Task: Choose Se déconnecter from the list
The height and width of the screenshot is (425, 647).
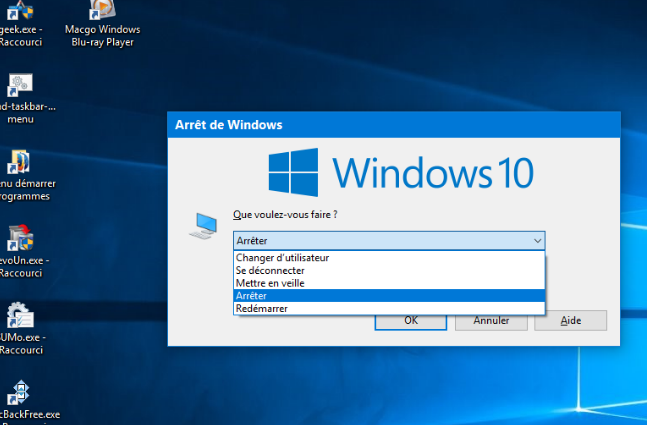Action: click(389, 270)
